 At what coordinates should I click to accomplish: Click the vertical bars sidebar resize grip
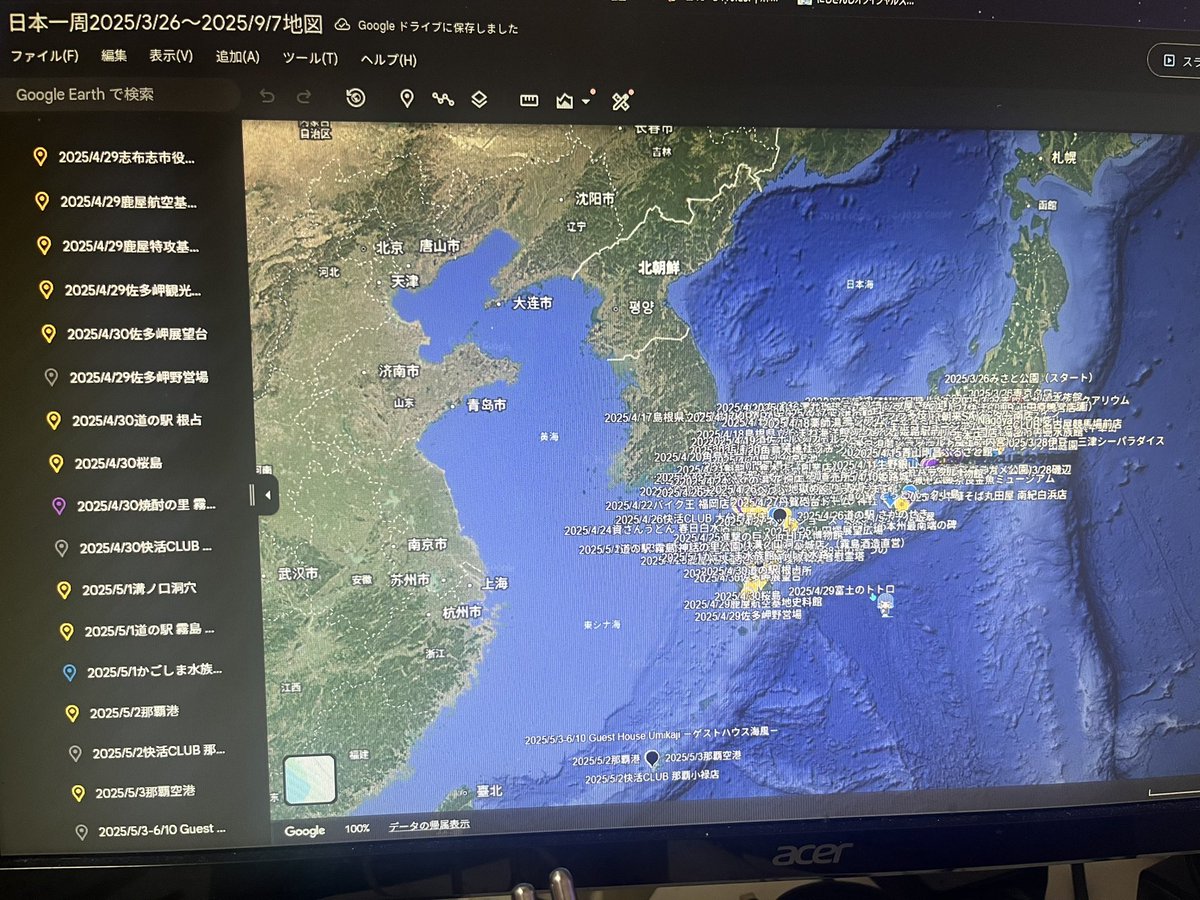[252, 495]
